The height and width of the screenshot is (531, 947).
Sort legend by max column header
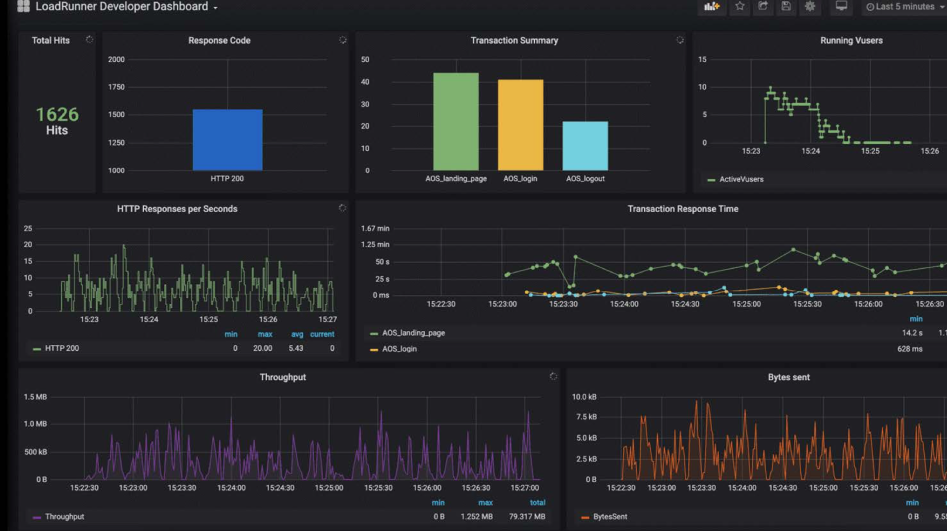(x=265, y=334)
